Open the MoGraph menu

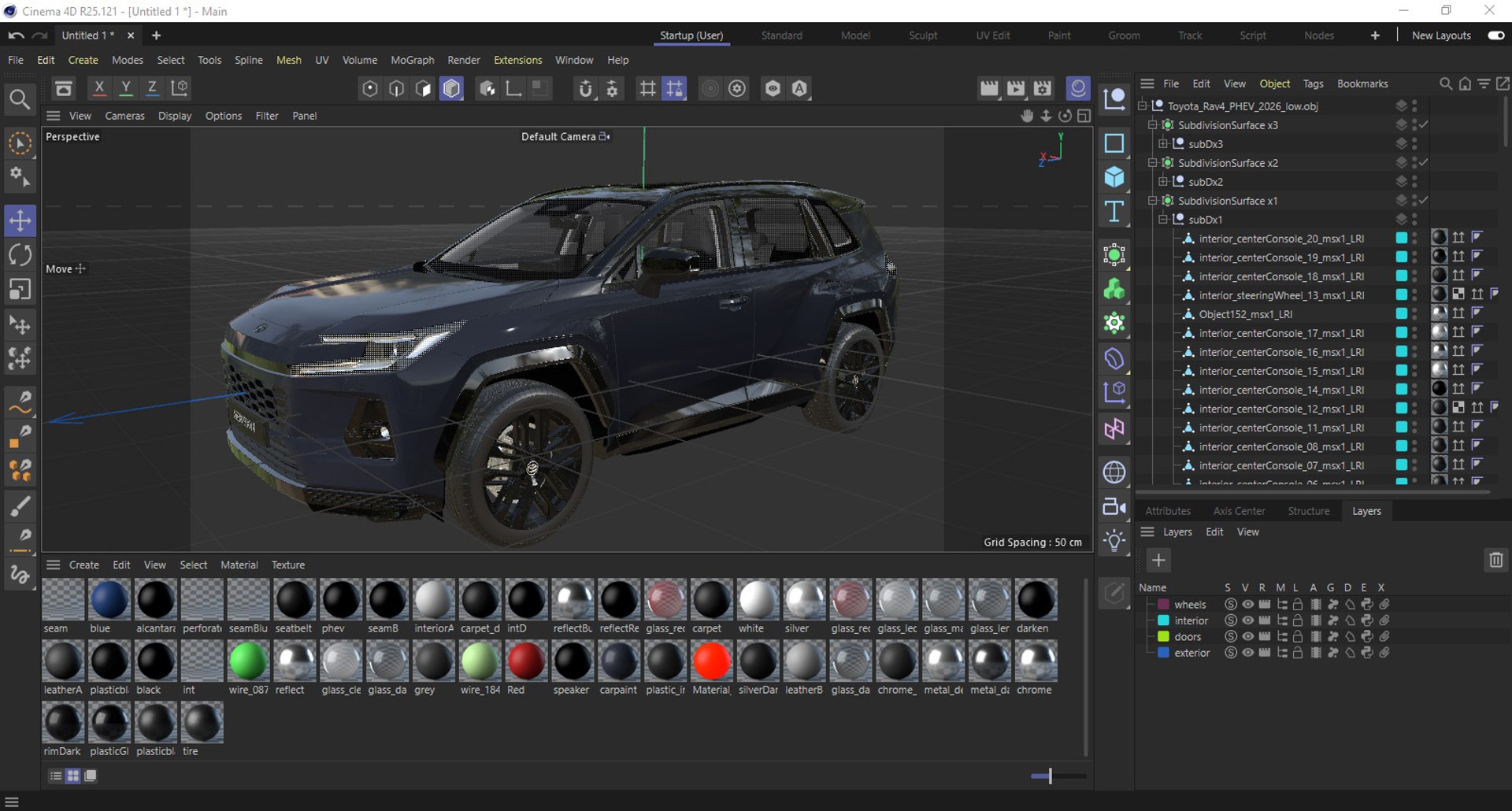coord(412,60)
